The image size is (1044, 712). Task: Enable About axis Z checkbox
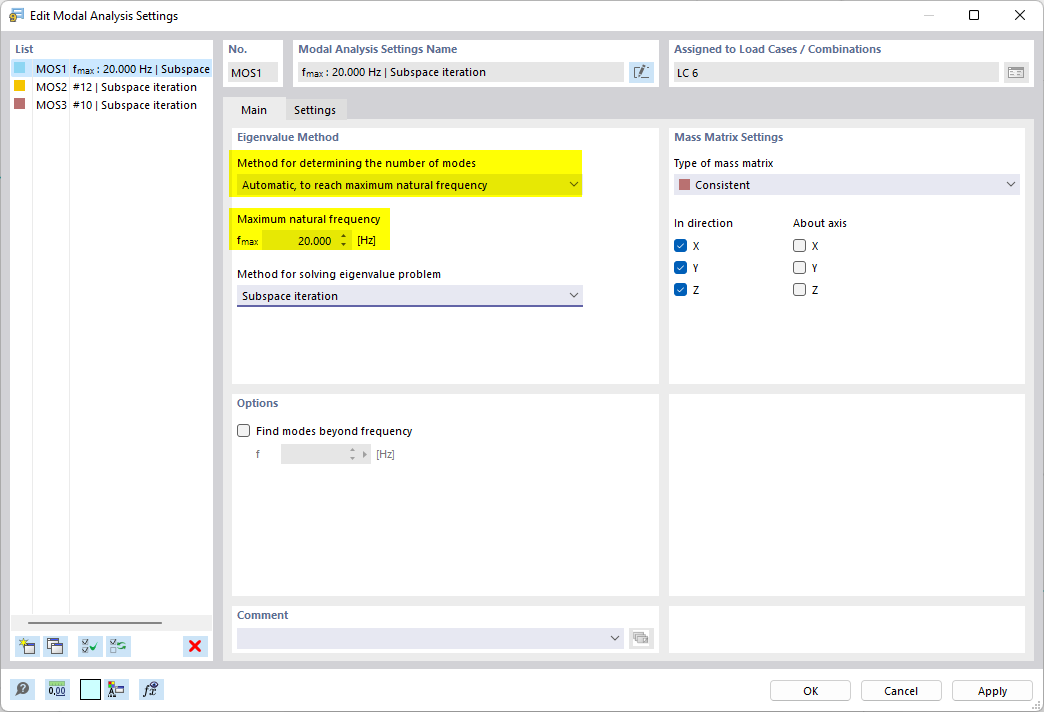(800, 290)
